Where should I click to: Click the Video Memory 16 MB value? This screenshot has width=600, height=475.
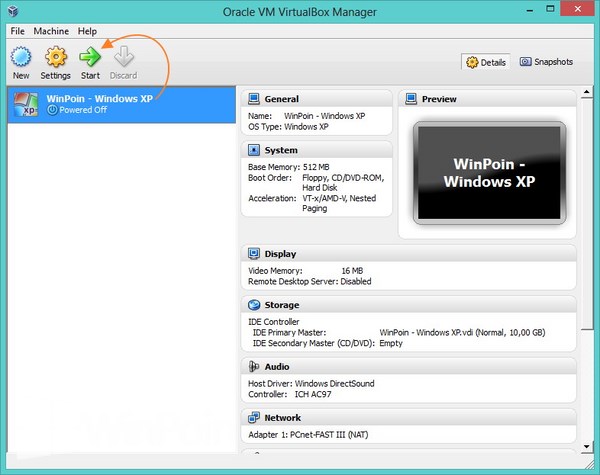point(352,271)
